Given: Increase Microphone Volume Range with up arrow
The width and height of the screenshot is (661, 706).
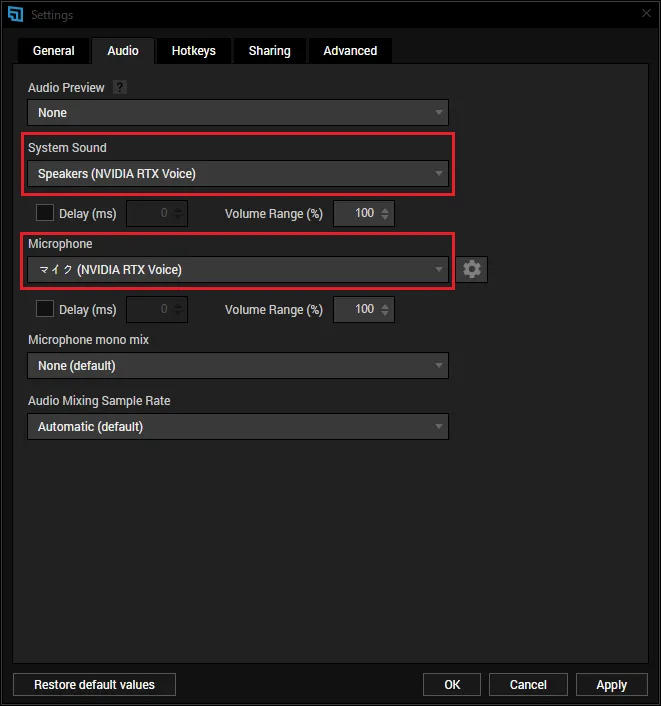Looking at the screenshot, I should (x=385, y=306).
